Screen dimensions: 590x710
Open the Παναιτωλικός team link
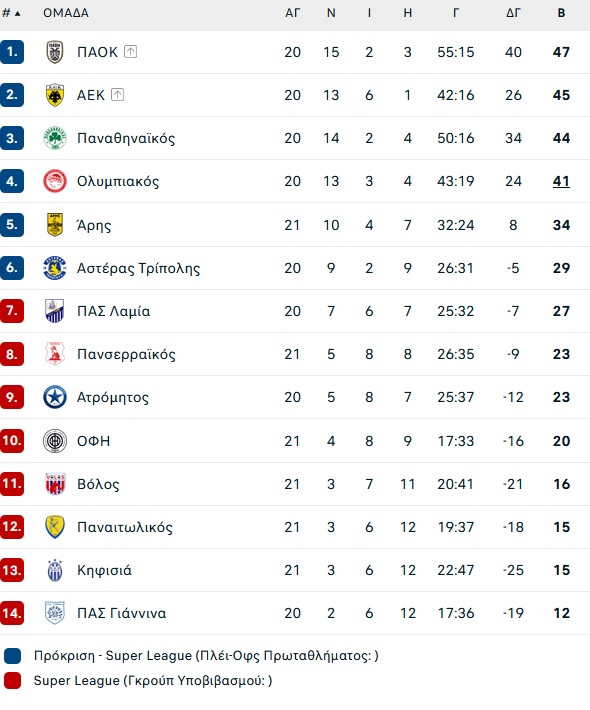125,527
